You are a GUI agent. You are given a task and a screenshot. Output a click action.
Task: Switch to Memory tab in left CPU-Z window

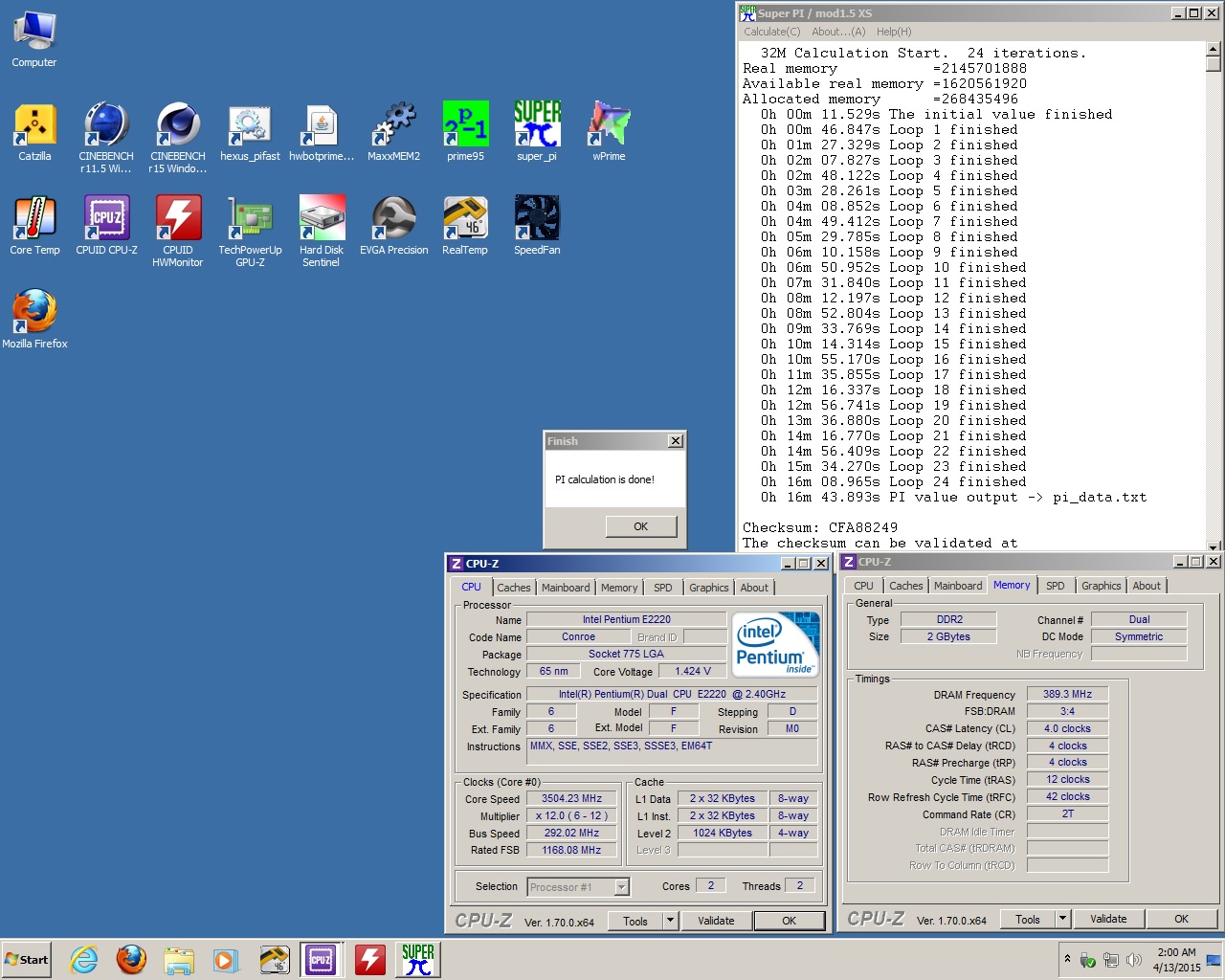pyautogui.click(x=619, y=588)
